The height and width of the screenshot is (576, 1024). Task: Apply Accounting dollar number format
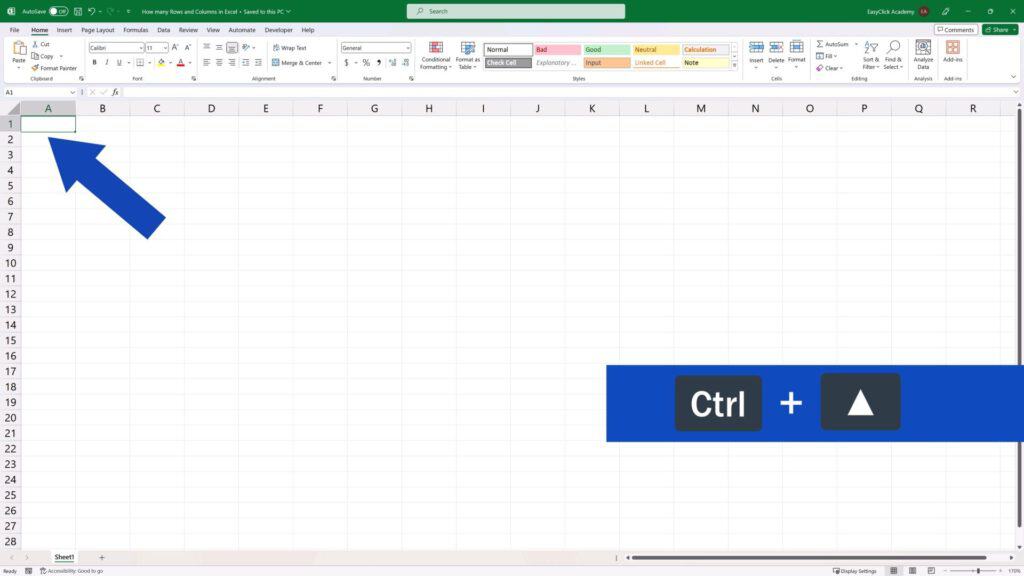point(346,63)
